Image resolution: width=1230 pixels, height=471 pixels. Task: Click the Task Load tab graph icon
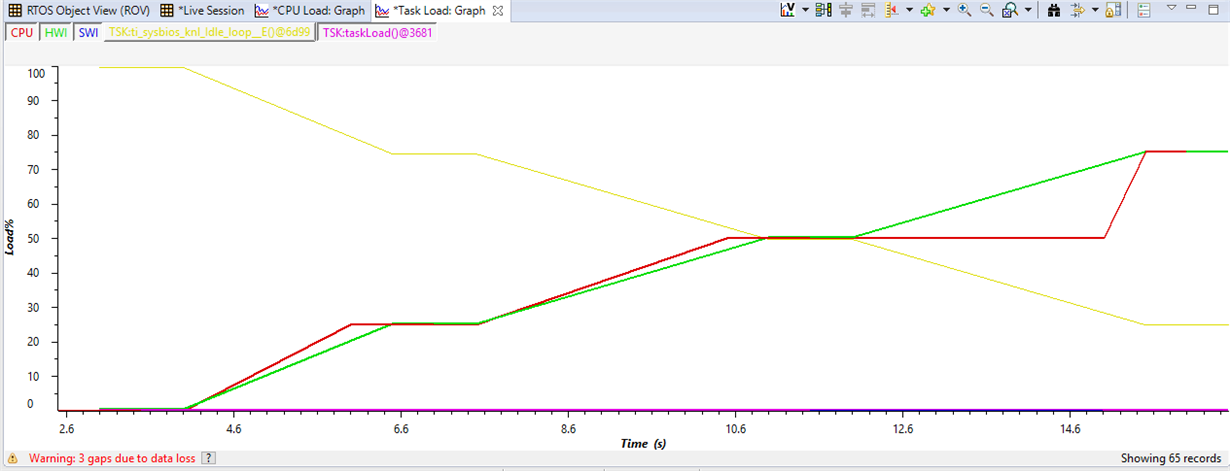click(x=381, y=10)
